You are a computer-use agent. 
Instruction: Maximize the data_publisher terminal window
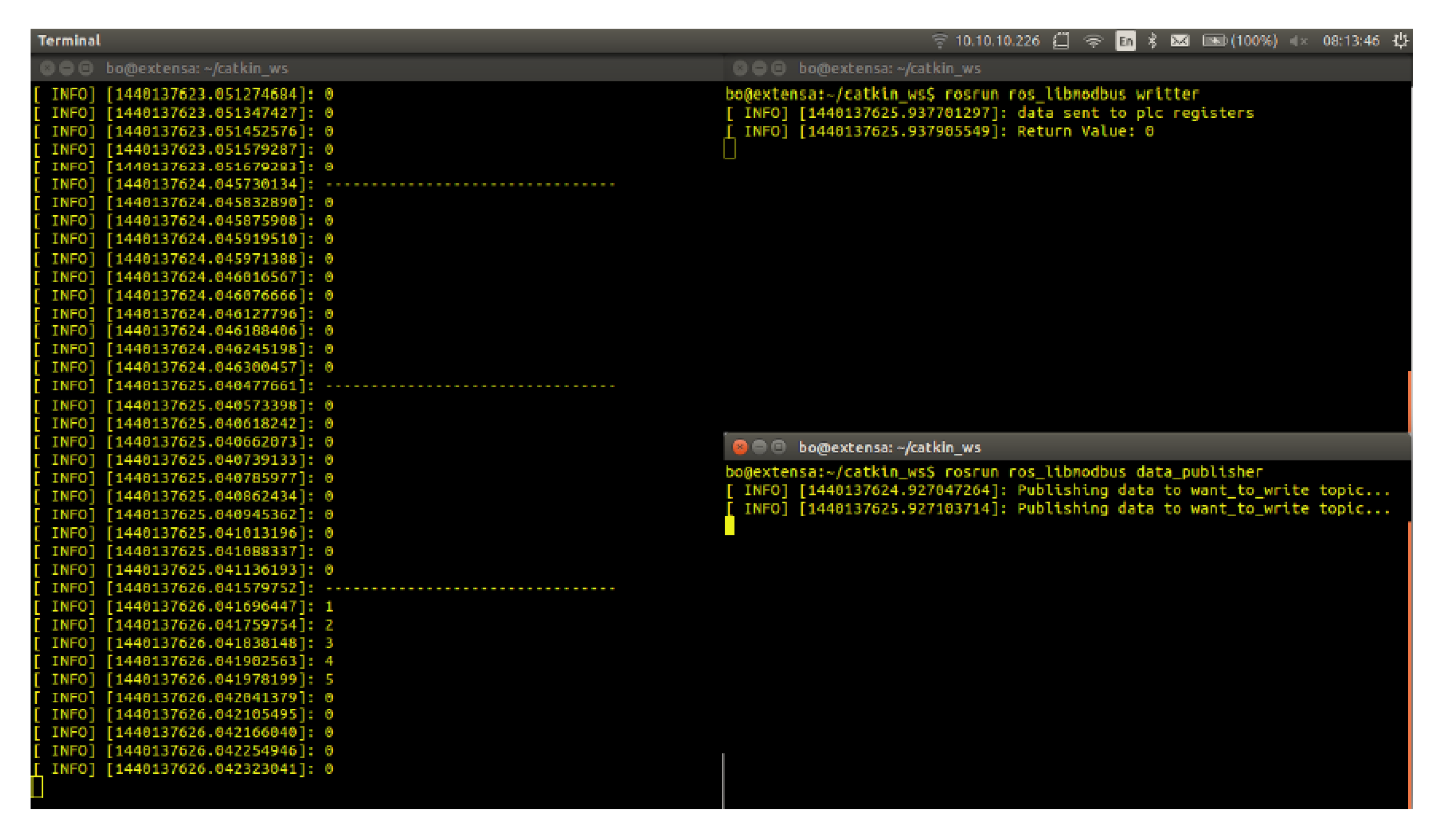tap(778, 447)
